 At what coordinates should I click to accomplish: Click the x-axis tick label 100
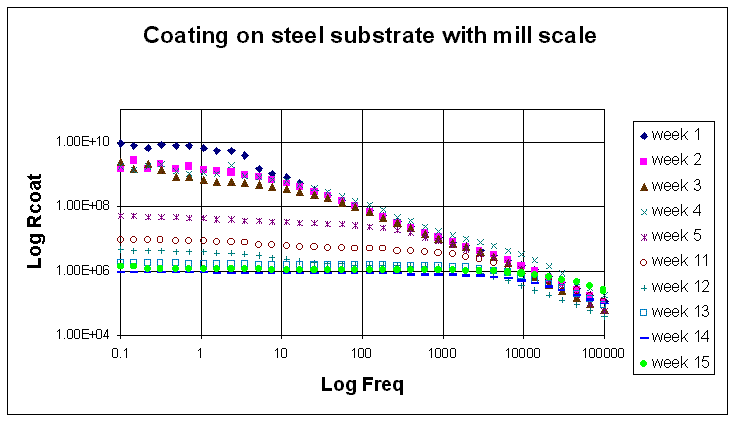point(361,353)
